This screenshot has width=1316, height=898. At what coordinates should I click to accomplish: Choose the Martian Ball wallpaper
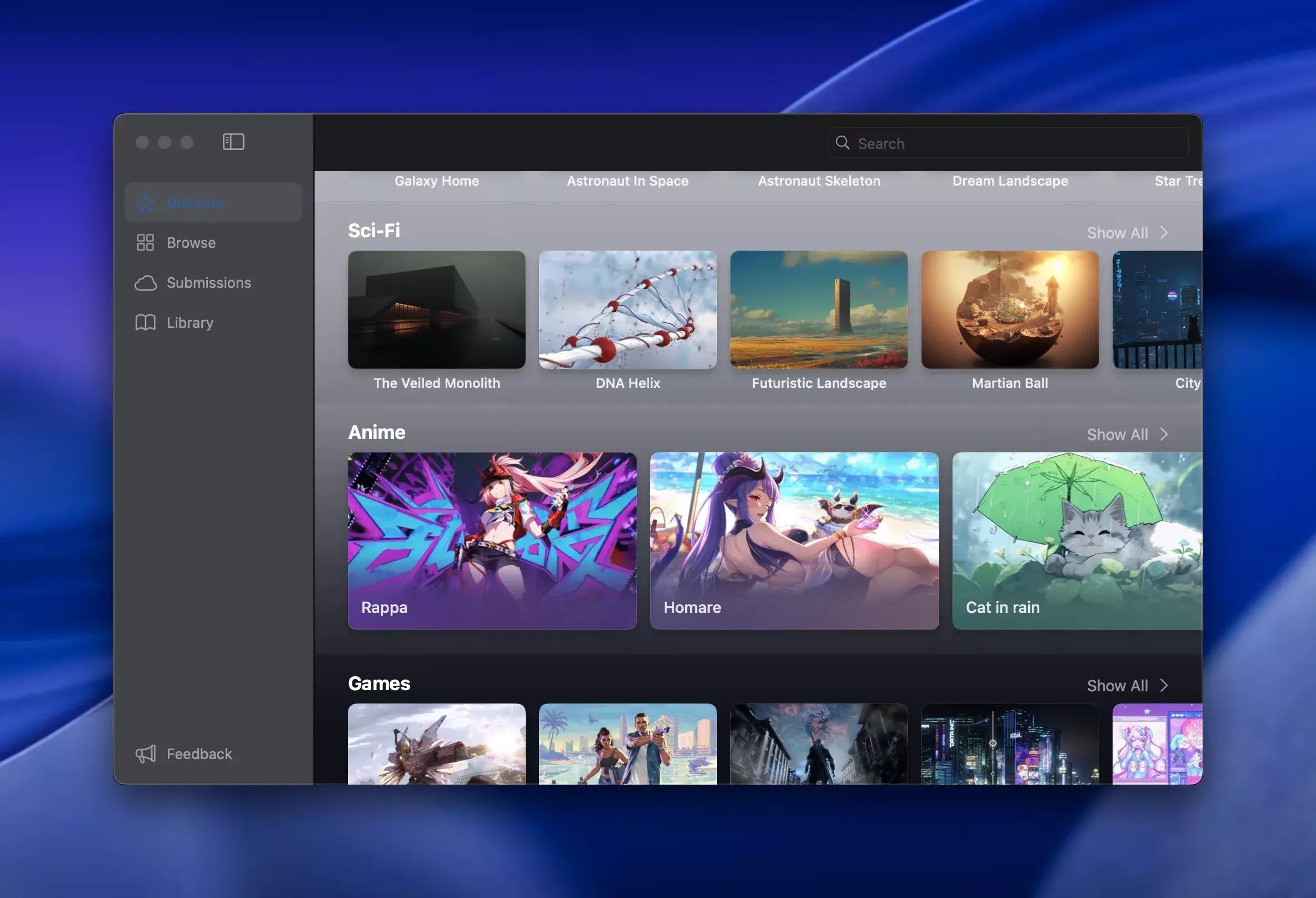click(x=1010, y=310)
